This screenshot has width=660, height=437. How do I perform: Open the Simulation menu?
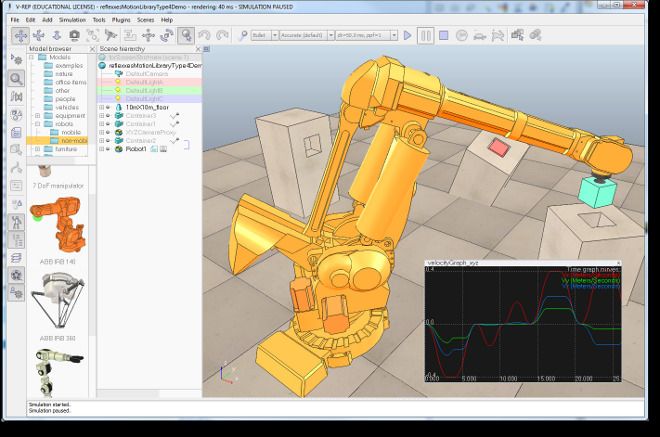(x=71, y=19)
